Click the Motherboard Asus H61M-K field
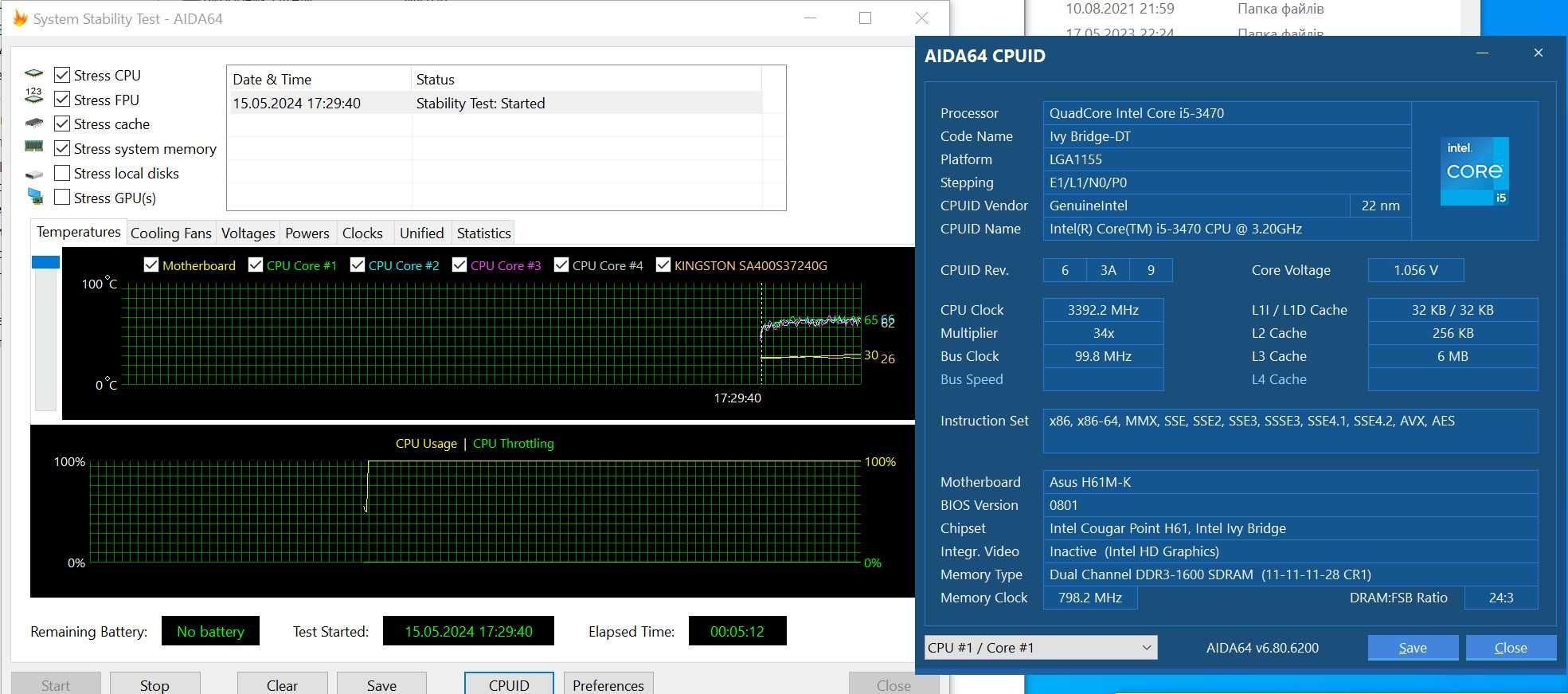 pos(1289,482)
